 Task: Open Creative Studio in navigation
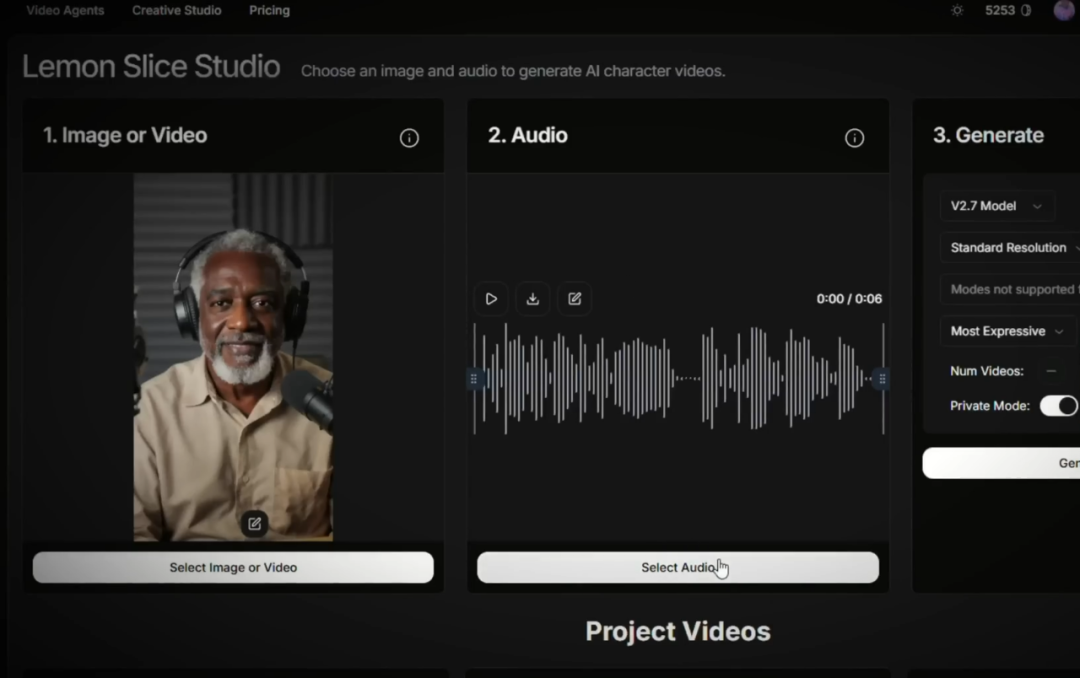[x=177, y=10]
